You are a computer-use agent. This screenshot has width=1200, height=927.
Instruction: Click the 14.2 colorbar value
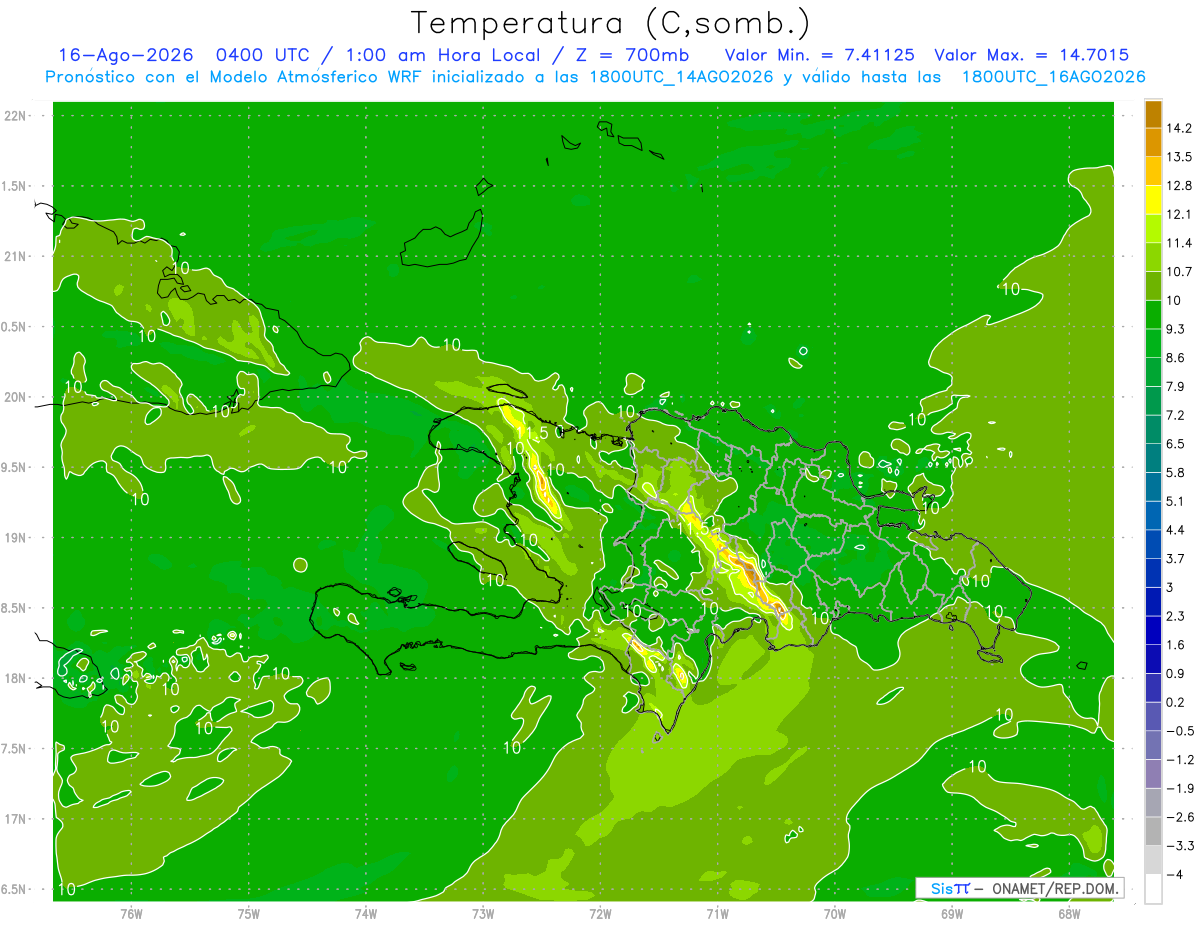pyautogui.click(x=1178, y=128)
